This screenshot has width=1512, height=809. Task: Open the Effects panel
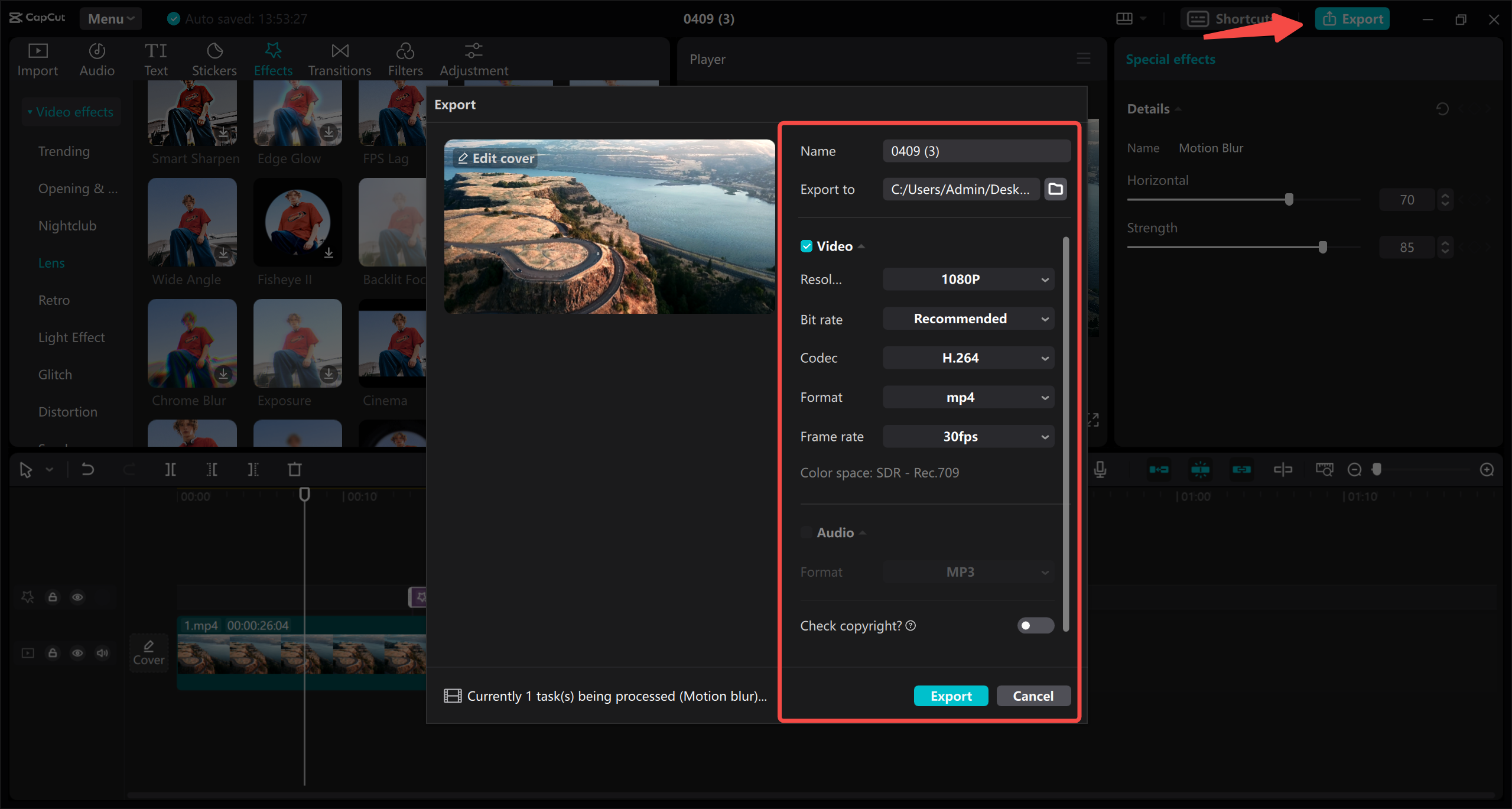[x=272, y=58]
